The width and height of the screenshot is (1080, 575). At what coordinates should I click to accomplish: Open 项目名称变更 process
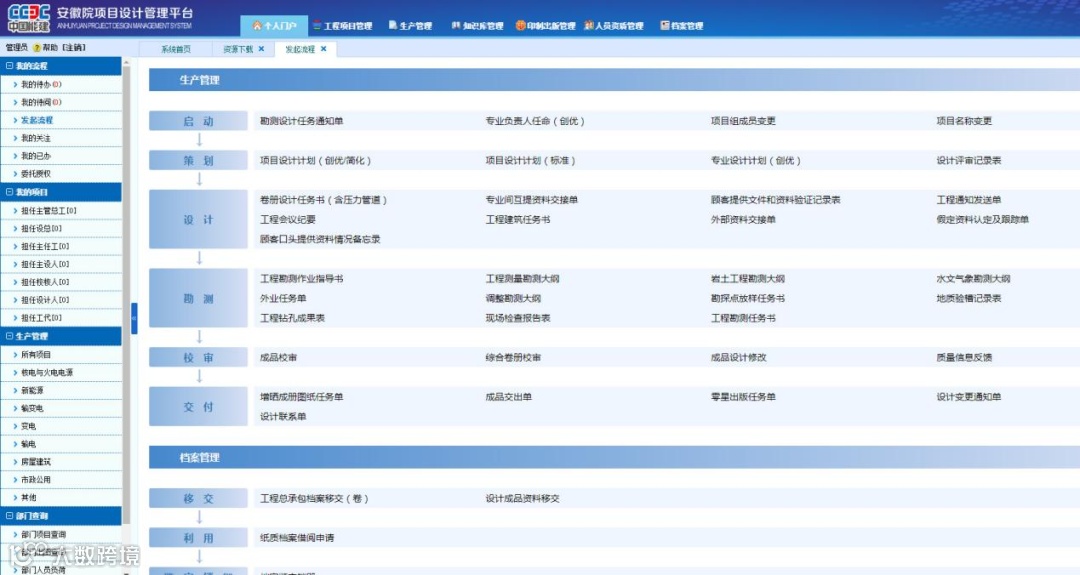[x=964, y=121]
